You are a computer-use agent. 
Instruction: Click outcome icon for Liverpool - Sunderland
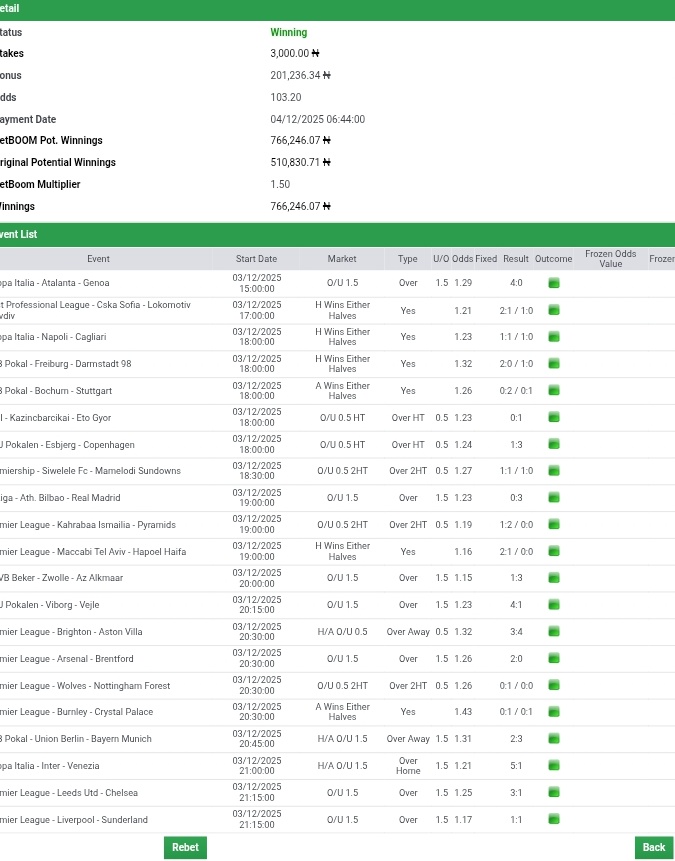554,819
